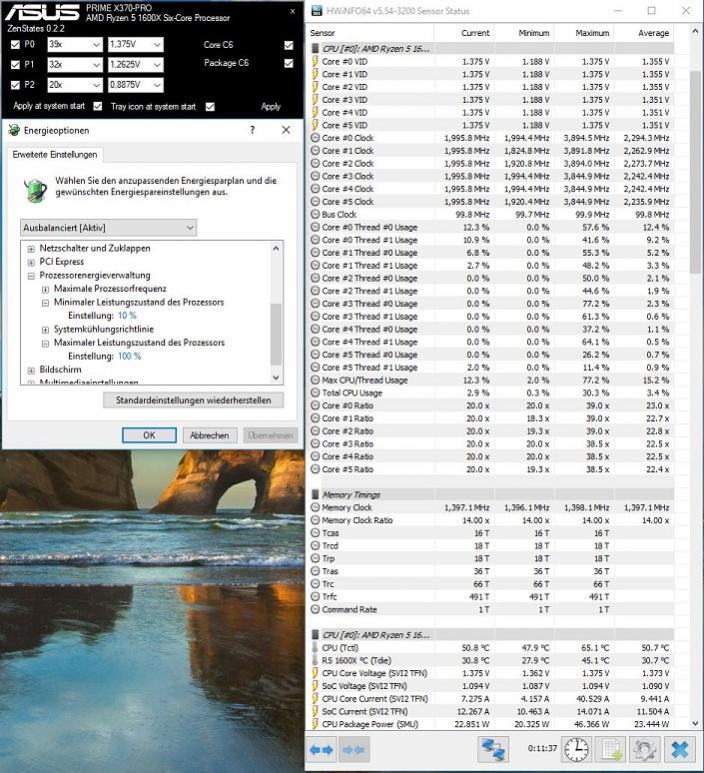Disable Package C6 checkbox

pyautogui.click(x=289, y=64)
